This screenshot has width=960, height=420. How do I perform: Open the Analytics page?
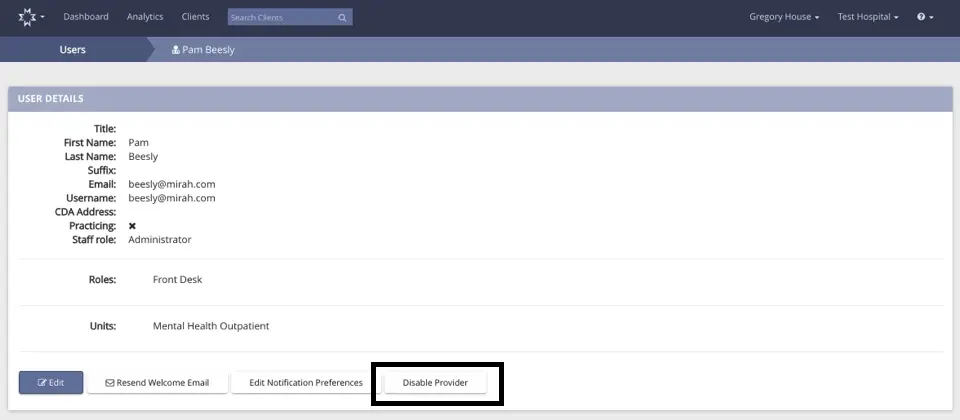tap(145, 17)
